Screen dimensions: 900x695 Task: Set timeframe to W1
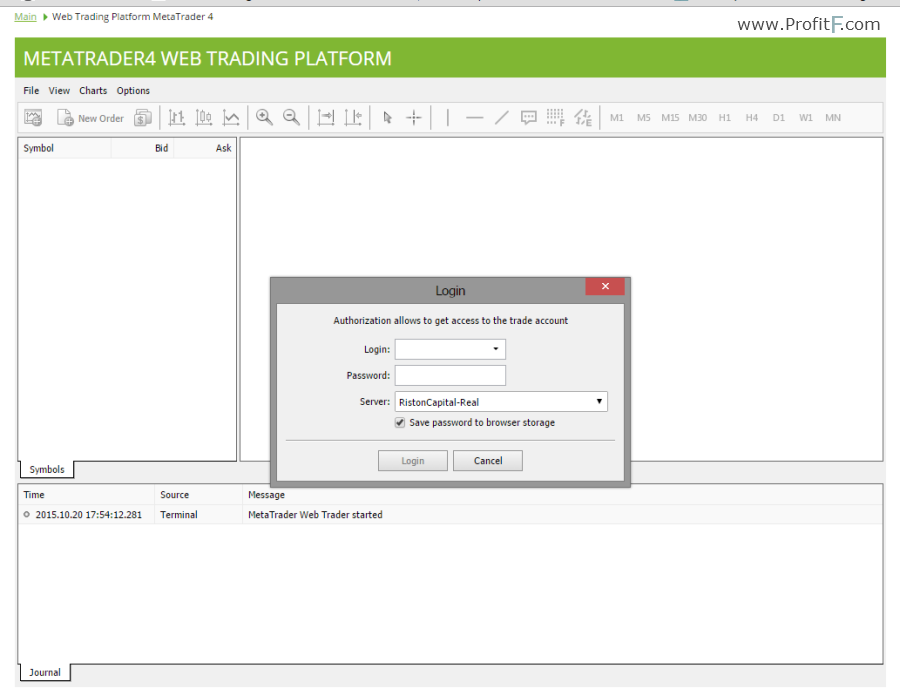pyautogui.click(x=806, y=118)
